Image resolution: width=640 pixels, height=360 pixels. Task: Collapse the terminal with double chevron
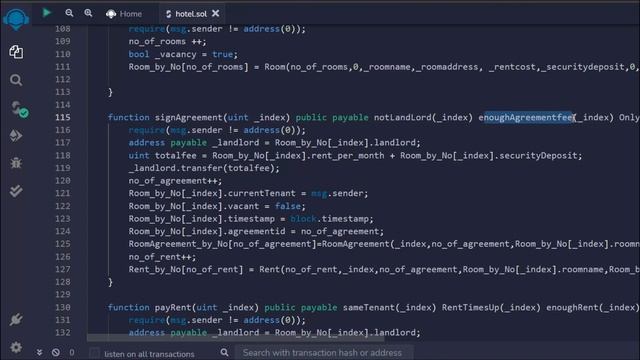point(39,352)
